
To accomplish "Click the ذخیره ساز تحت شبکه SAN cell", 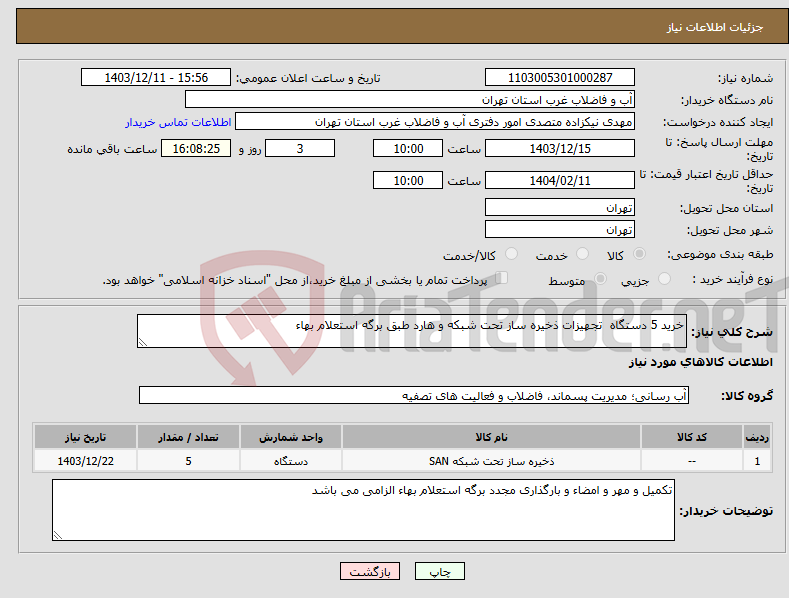I will (491, 461).
